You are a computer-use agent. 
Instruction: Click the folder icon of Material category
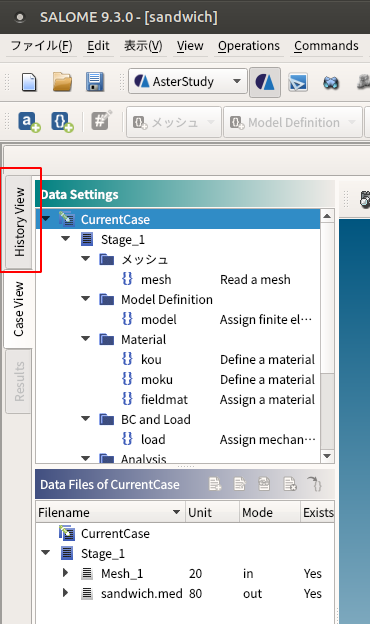point(107,339)
